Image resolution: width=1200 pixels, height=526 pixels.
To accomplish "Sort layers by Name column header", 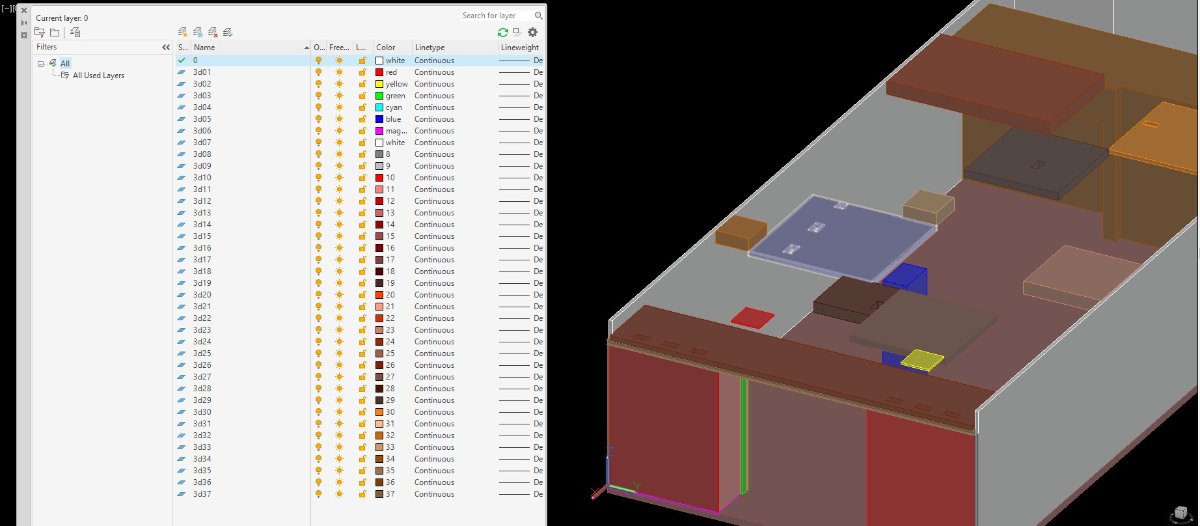I will pyautogui.click(x=204, y=47).
